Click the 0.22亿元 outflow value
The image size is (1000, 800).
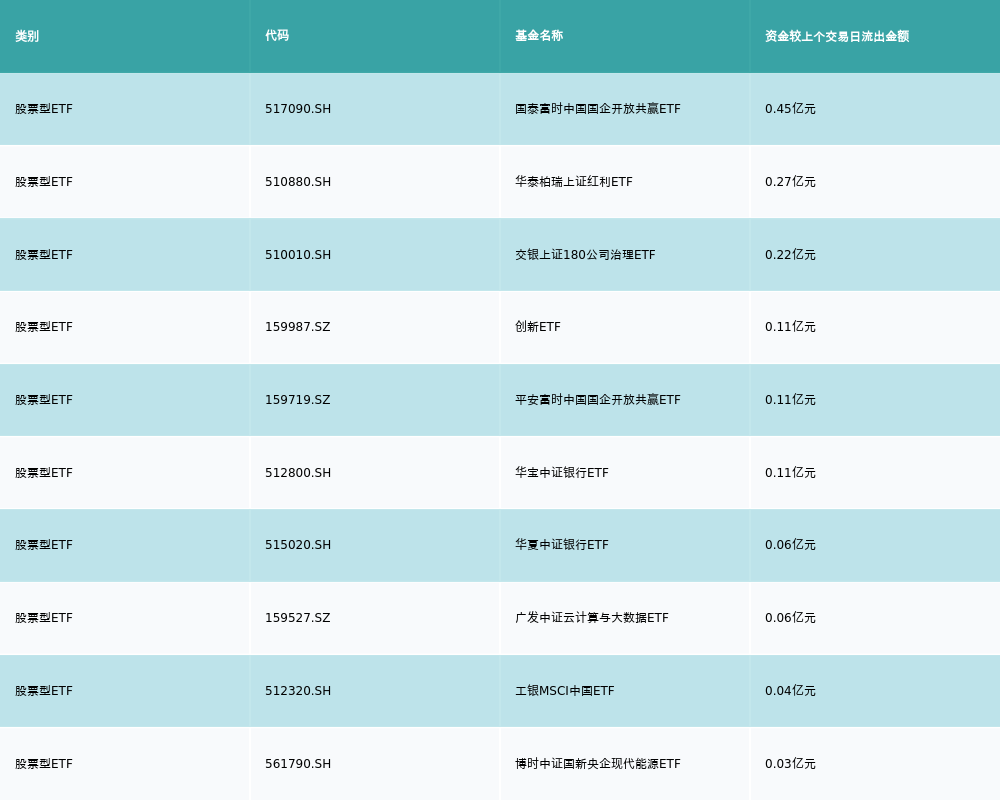(790, 255)
